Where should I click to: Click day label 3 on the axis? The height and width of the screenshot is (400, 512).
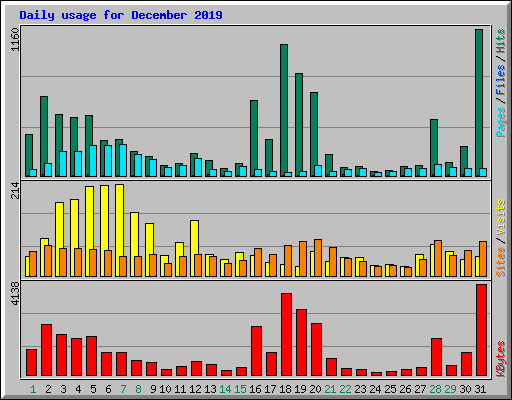pyautogui.click(x=63, y=389)
